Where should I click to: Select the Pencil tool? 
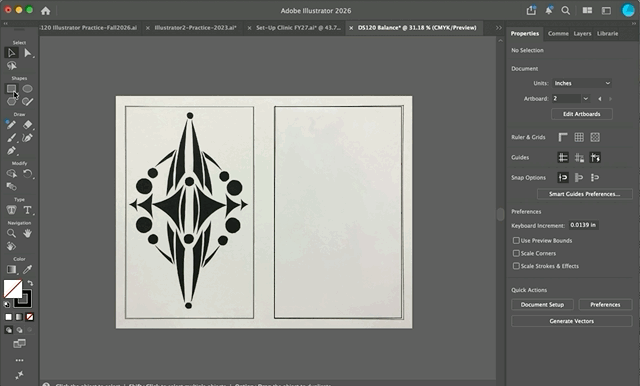11,125
